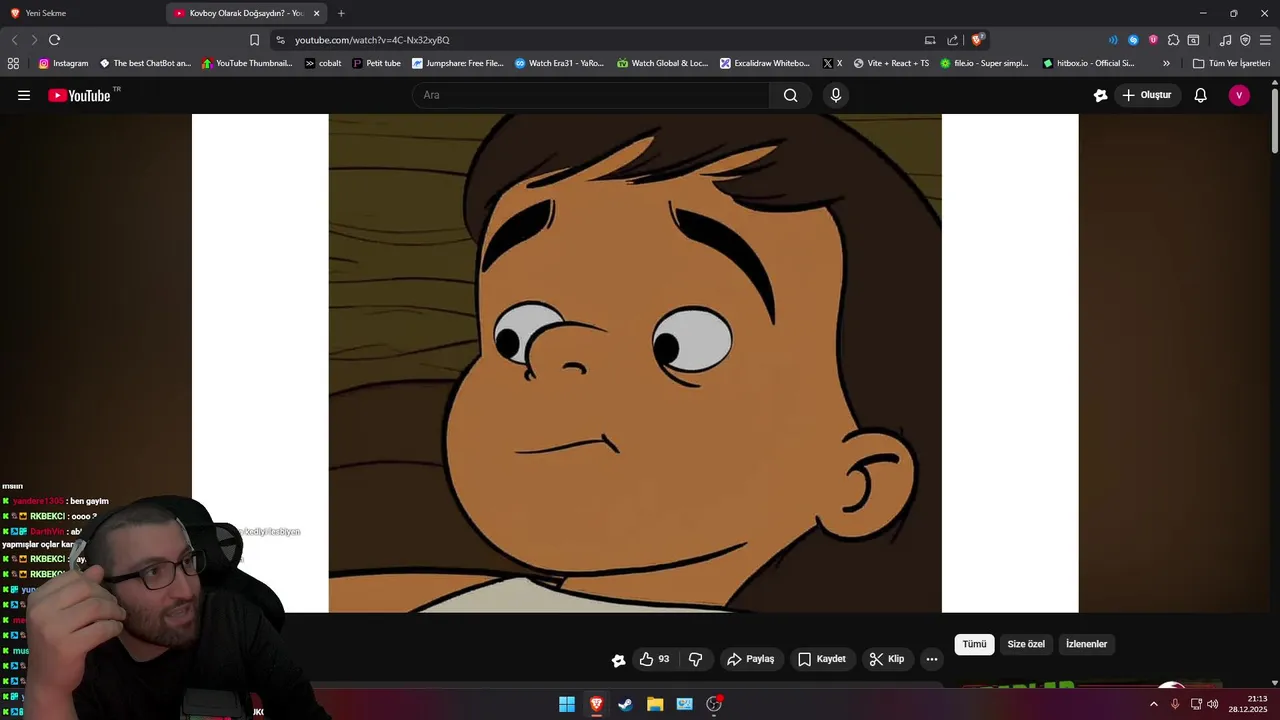Click the Oluştur create button

pos(1147,95)
